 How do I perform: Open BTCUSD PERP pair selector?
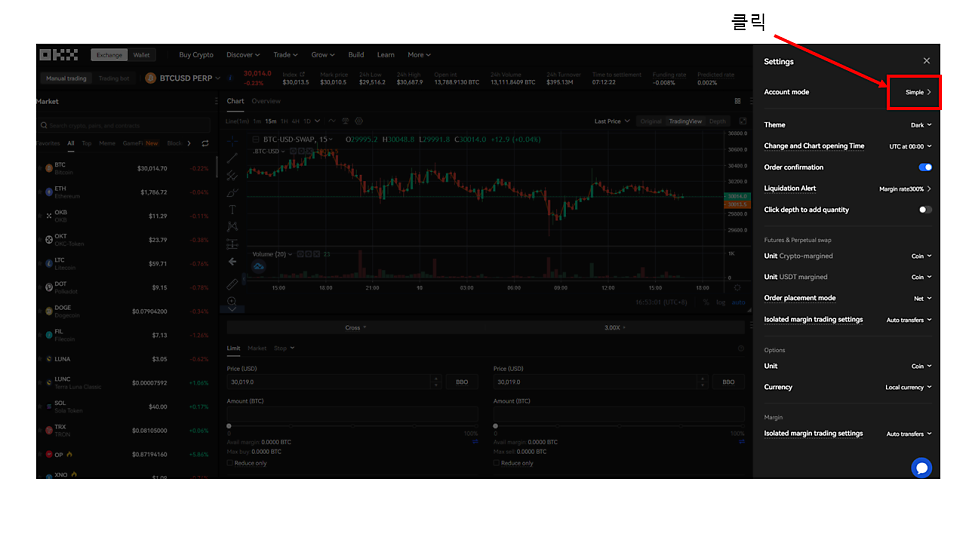coord(183,78)
